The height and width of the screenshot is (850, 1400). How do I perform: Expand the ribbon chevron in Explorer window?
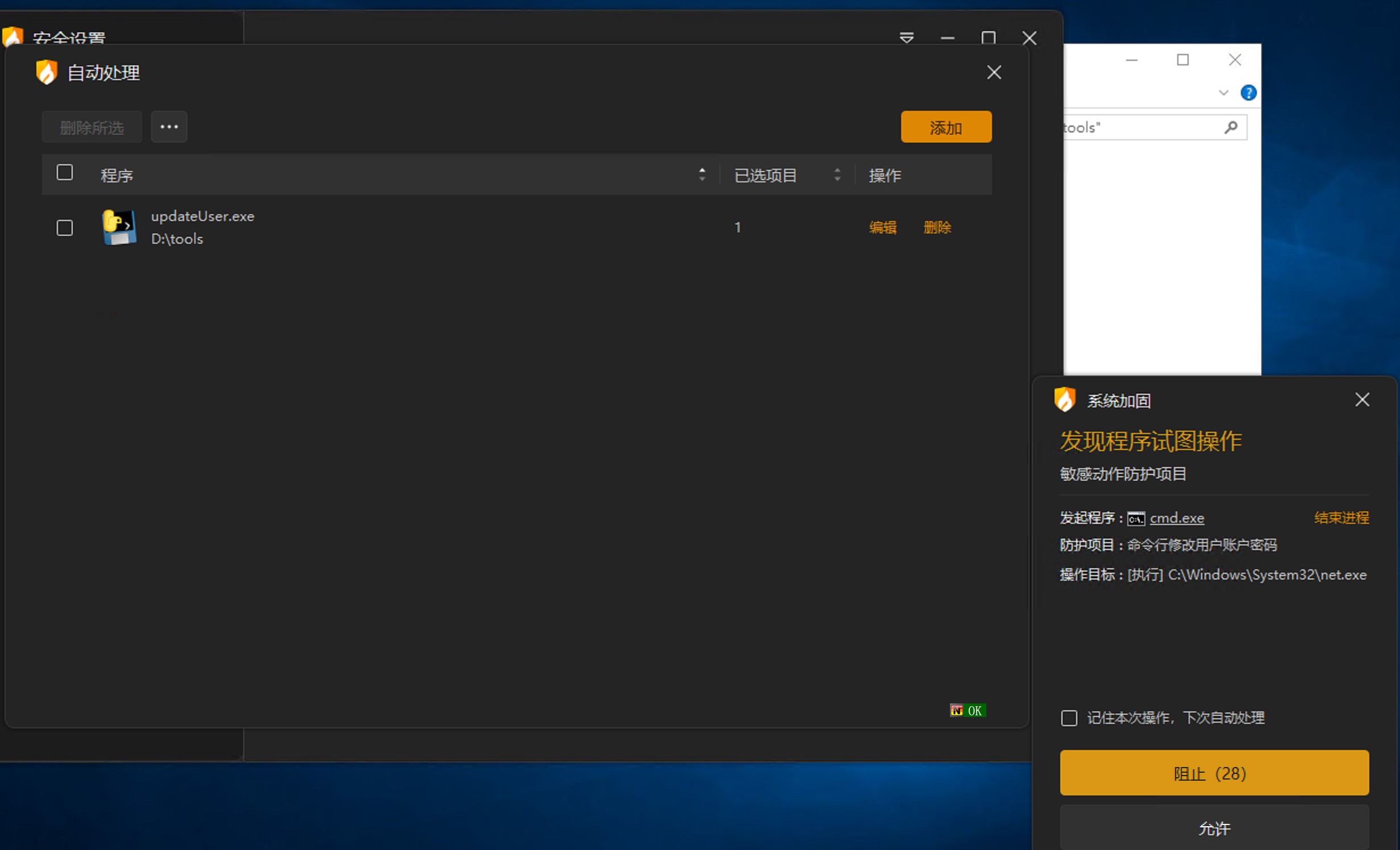[x=1224, y=93]
